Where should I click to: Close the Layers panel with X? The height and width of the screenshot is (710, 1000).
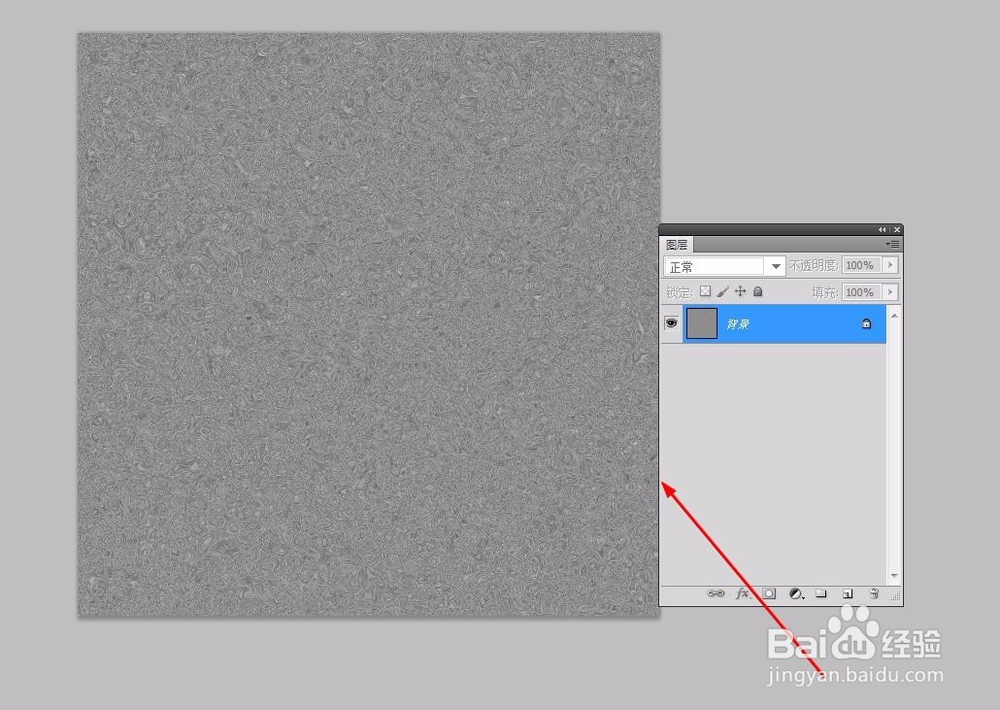tap(897, 230)
